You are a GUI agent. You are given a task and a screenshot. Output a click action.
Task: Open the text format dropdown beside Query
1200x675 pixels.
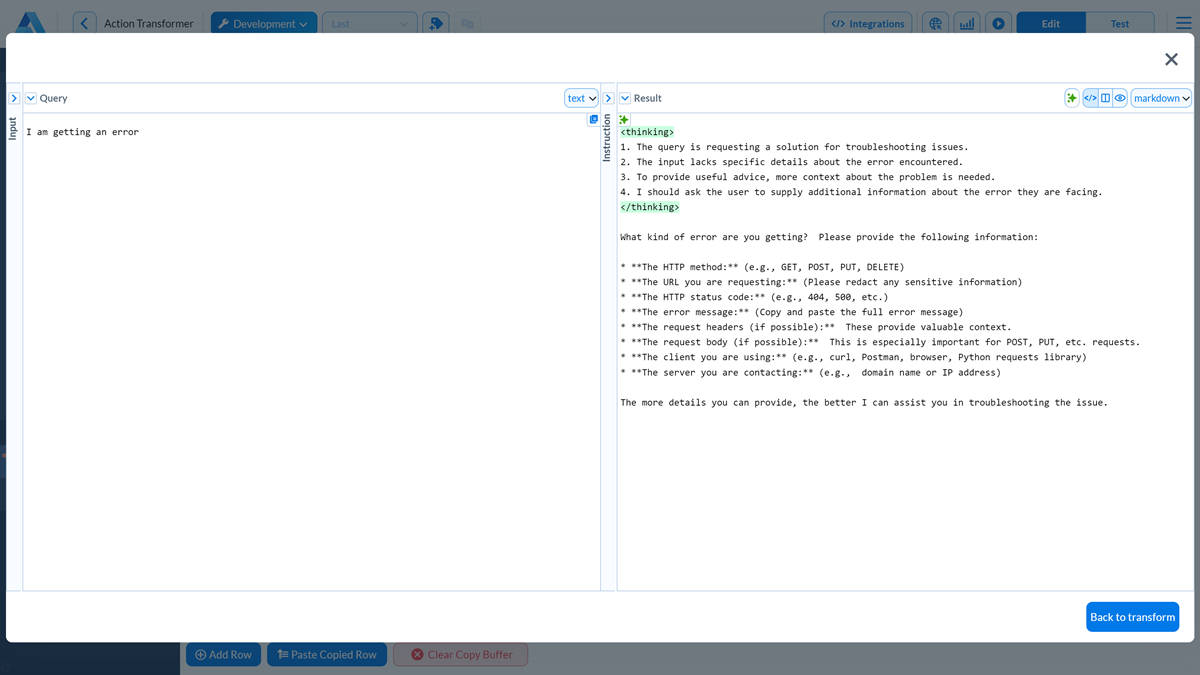581,97
